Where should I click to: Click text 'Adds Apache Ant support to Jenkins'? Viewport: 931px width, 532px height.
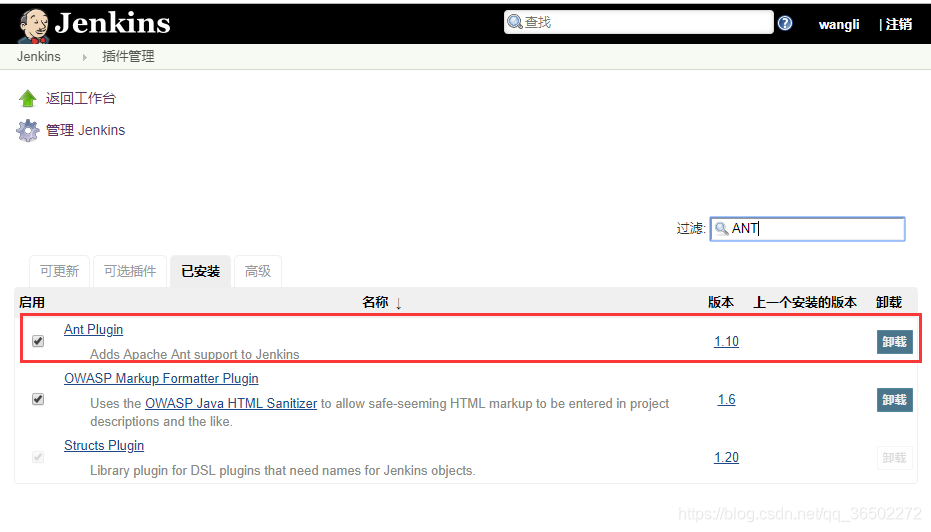(x=195, y=354)
